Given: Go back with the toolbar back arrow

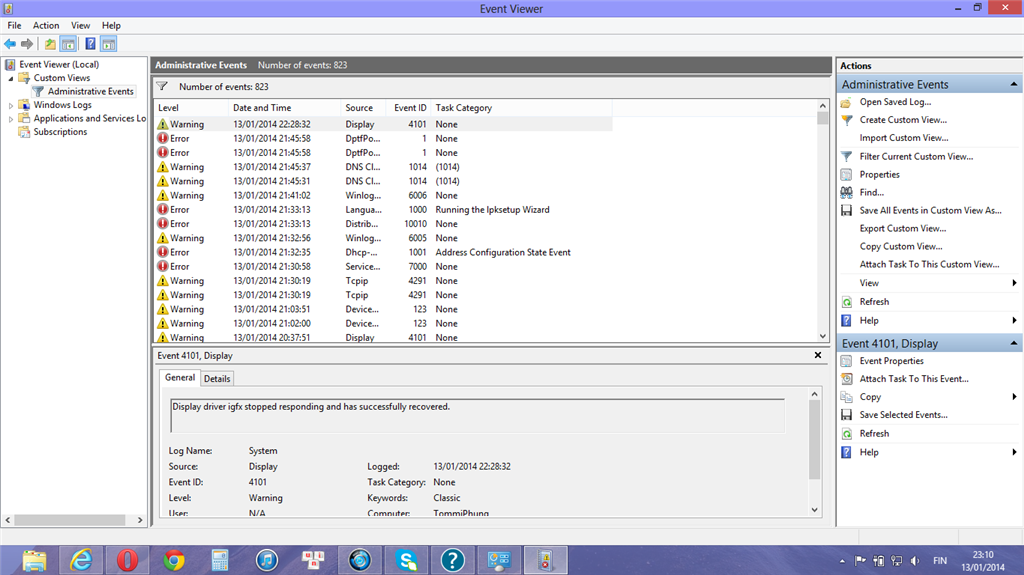Looking at the screenshot, I should [x=10, y=44].
